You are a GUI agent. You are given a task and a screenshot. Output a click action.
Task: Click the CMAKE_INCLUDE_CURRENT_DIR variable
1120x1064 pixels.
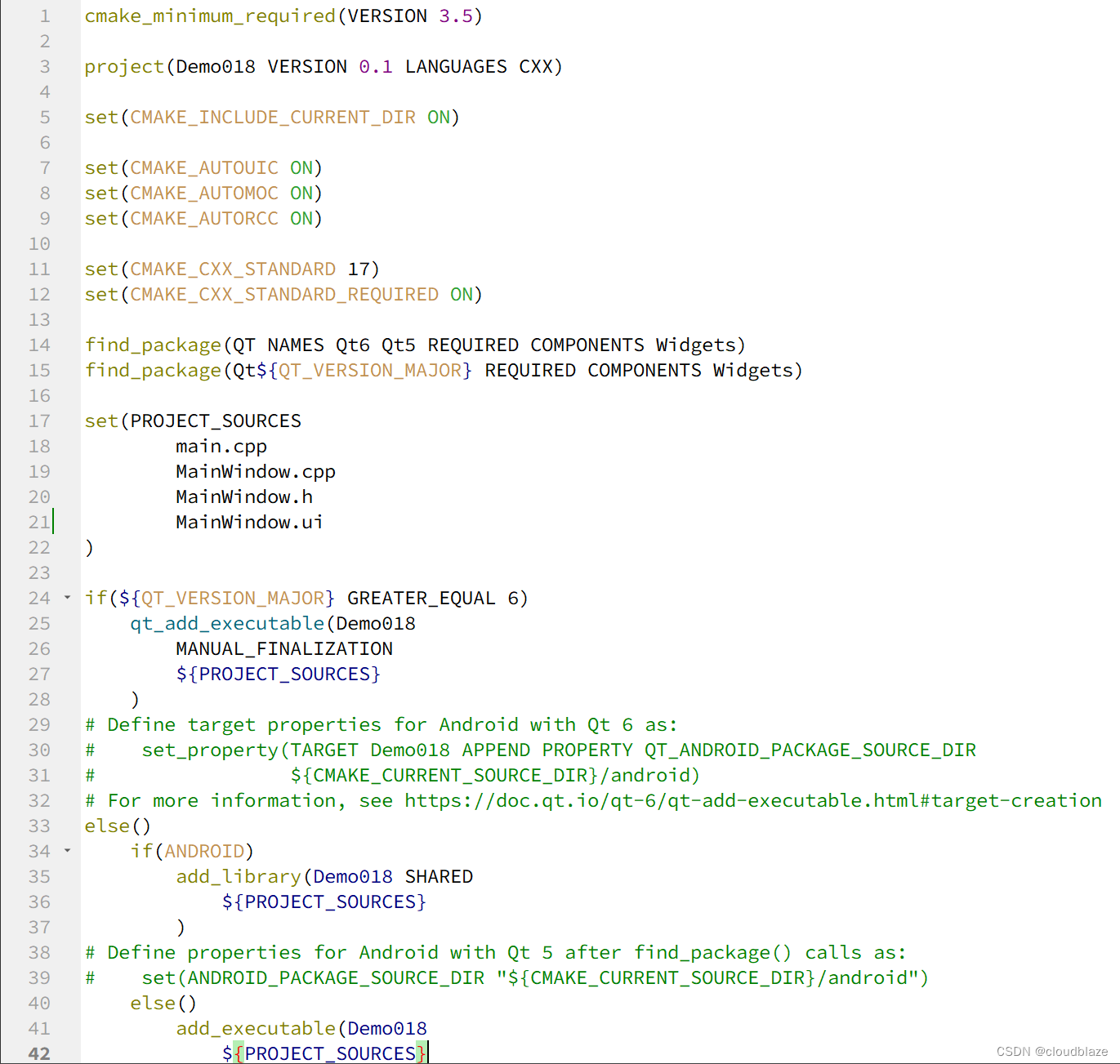pos(273,118)
